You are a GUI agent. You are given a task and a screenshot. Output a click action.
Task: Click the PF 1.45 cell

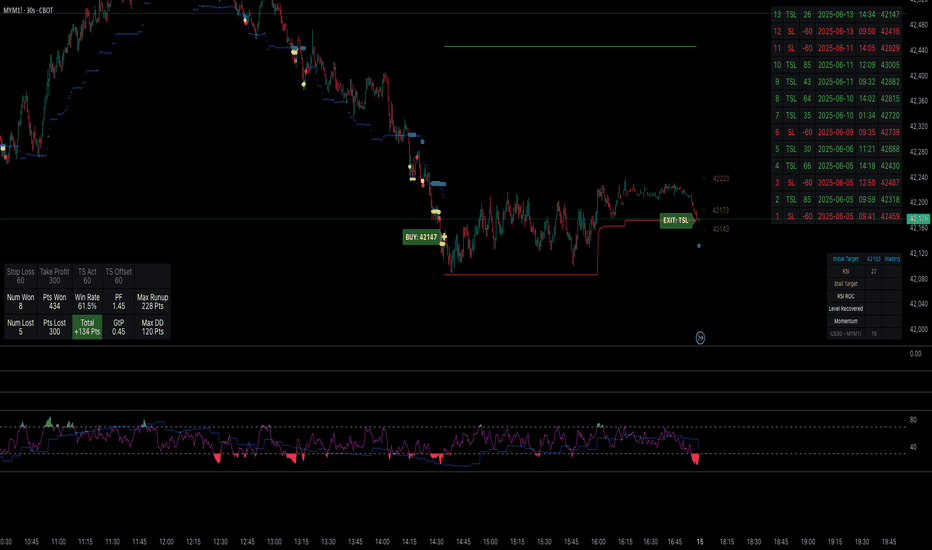(x=118, y=301)
